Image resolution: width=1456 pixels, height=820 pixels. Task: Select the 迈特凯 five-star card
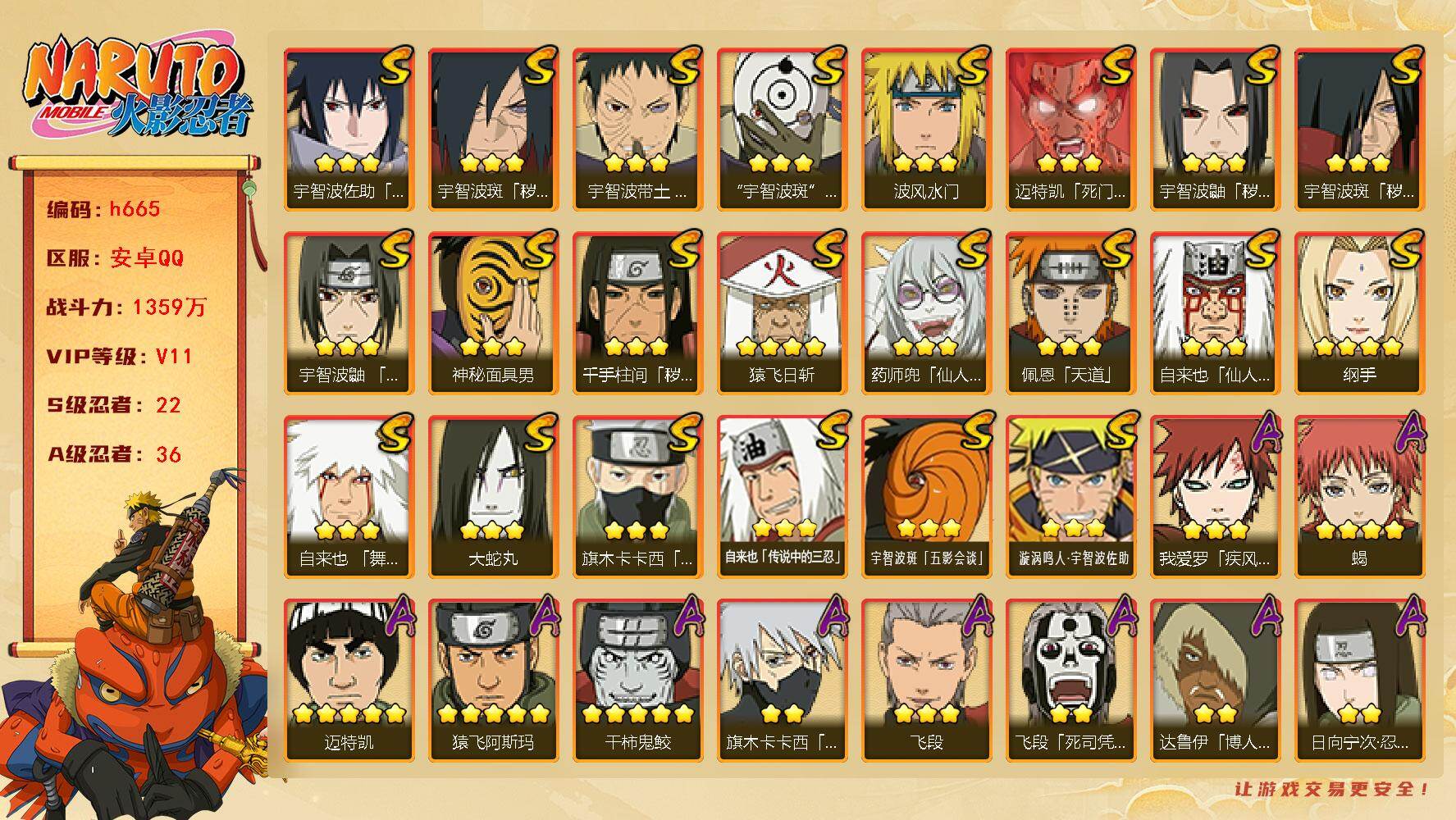(x=349, y=681)
